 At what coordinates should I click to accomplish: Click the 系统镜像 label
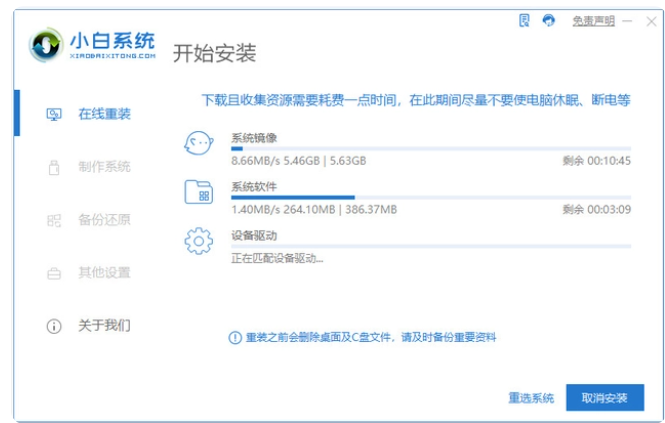[x=254, y=138]
